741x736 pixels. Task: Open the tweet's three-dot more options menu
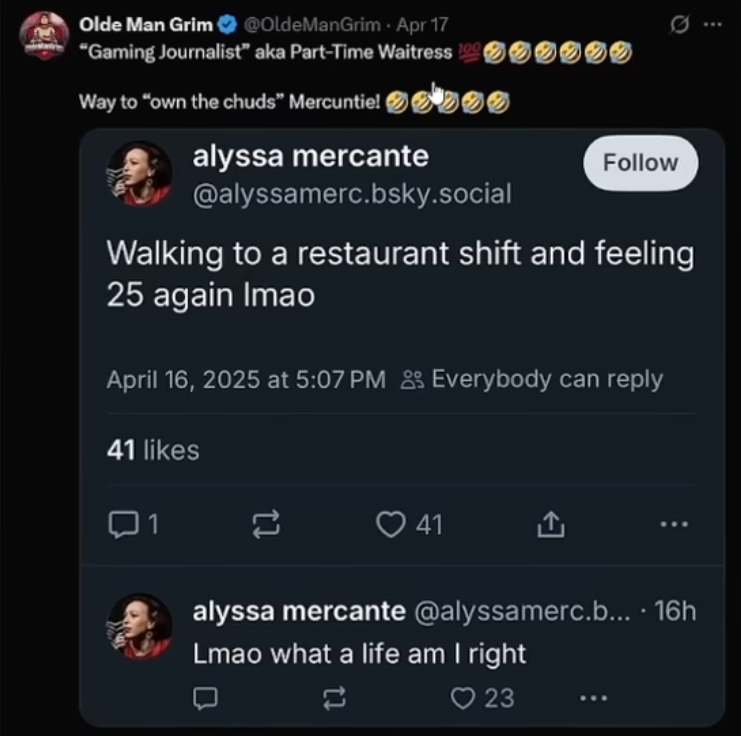click(x=712, y=25)
